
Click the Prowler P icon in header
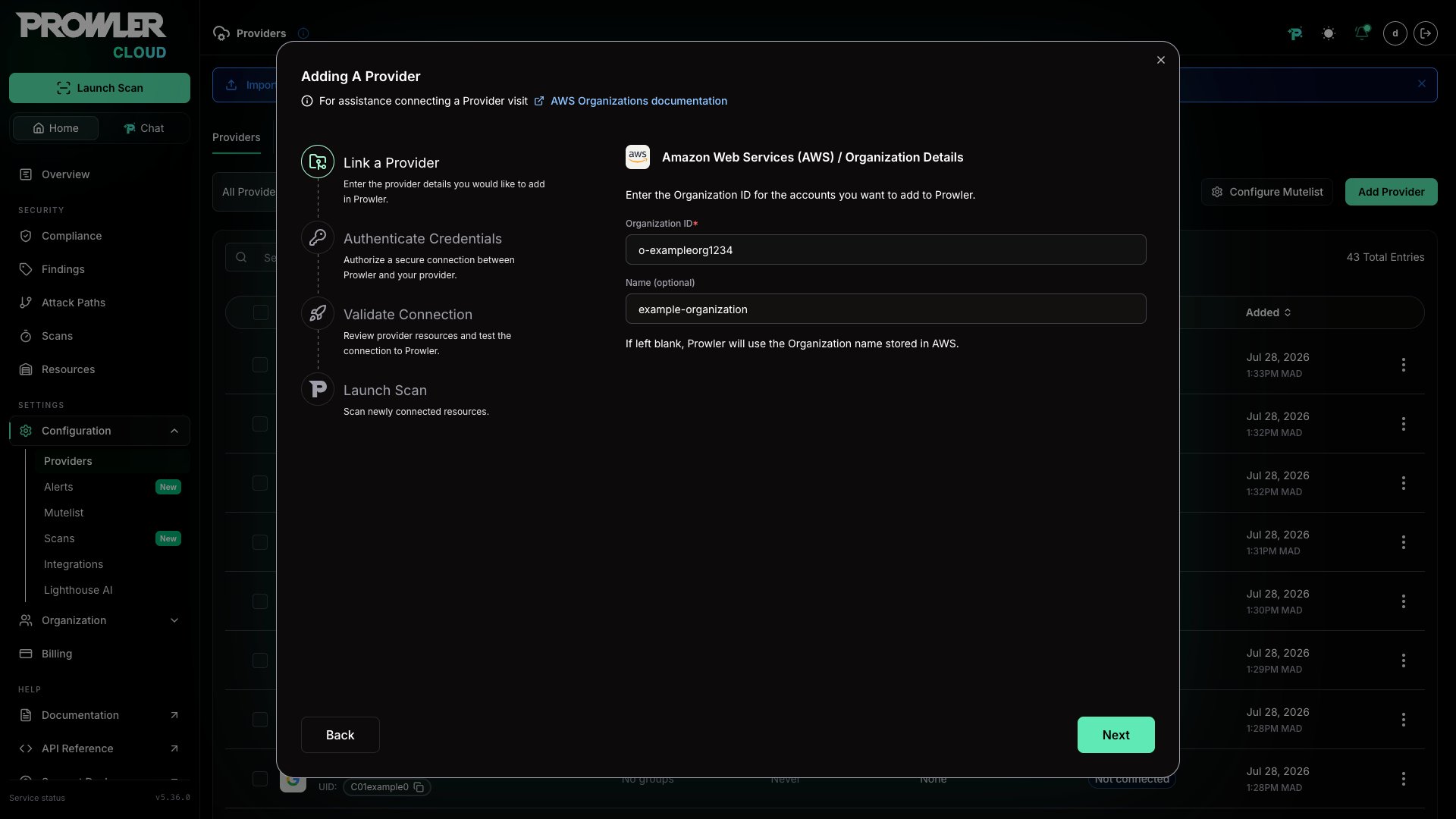1295,33
